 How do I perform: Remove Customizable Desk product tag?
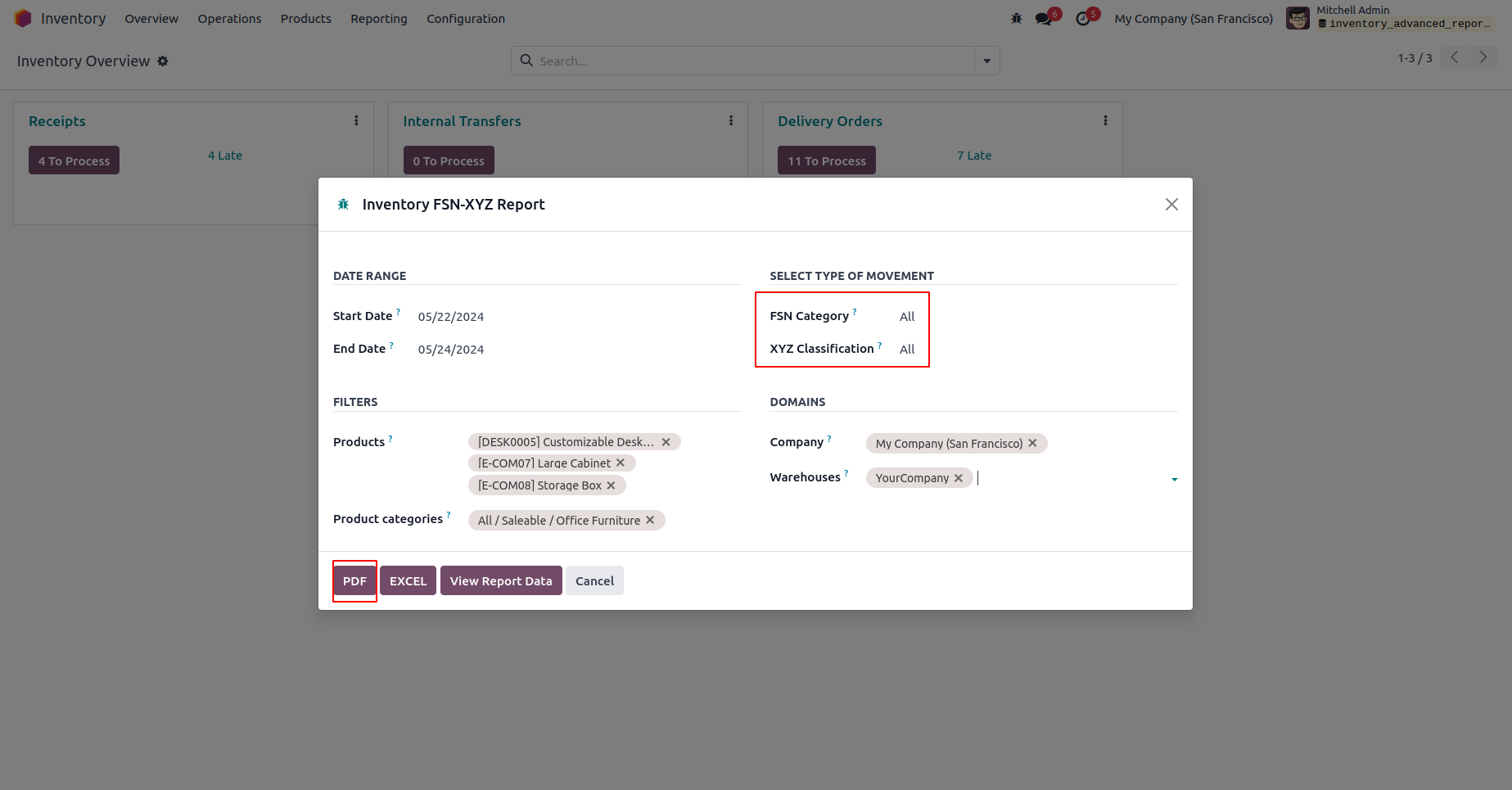pyautogui.click(x=666, y=442)
